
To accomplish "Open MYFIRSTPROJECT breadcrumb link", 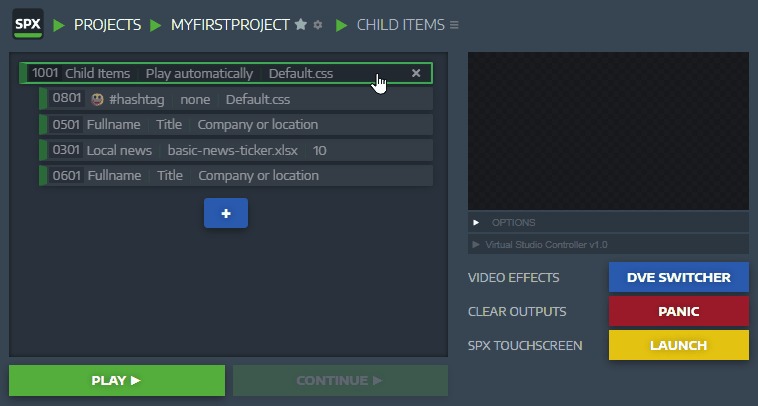I will 230,25.
